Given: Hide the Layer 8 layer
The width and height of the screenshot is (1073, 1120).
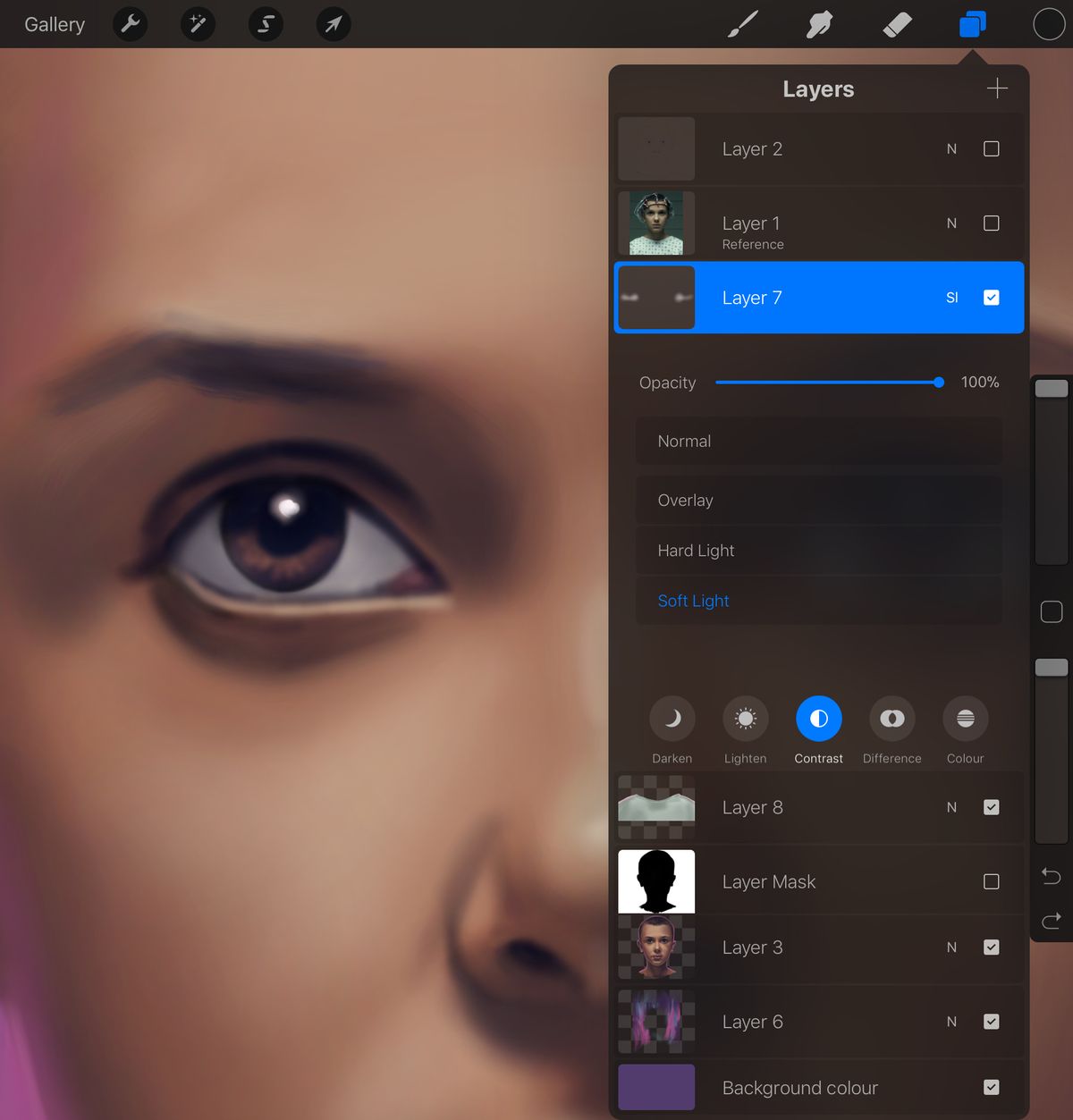Looking at the screenshot, I should click(991, 807).
